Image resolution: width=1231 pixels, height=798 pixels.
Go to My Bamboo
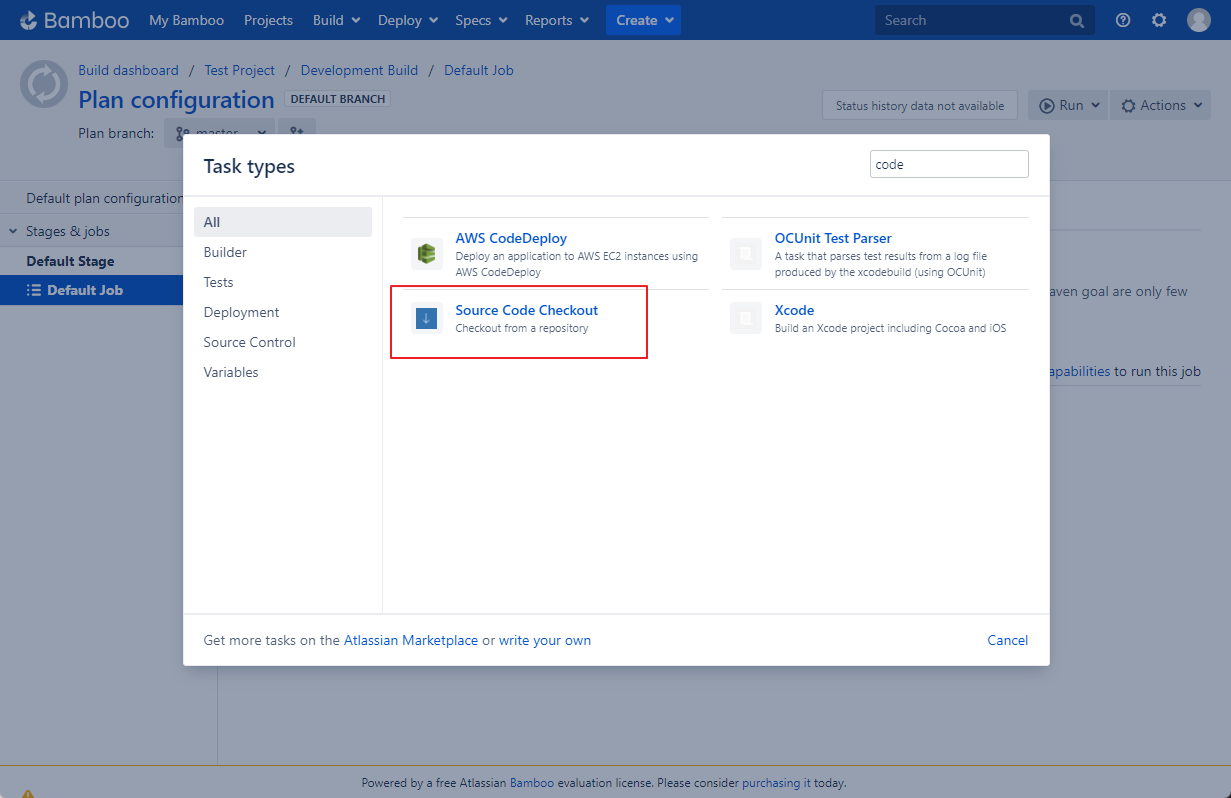[x=187, y=20]
